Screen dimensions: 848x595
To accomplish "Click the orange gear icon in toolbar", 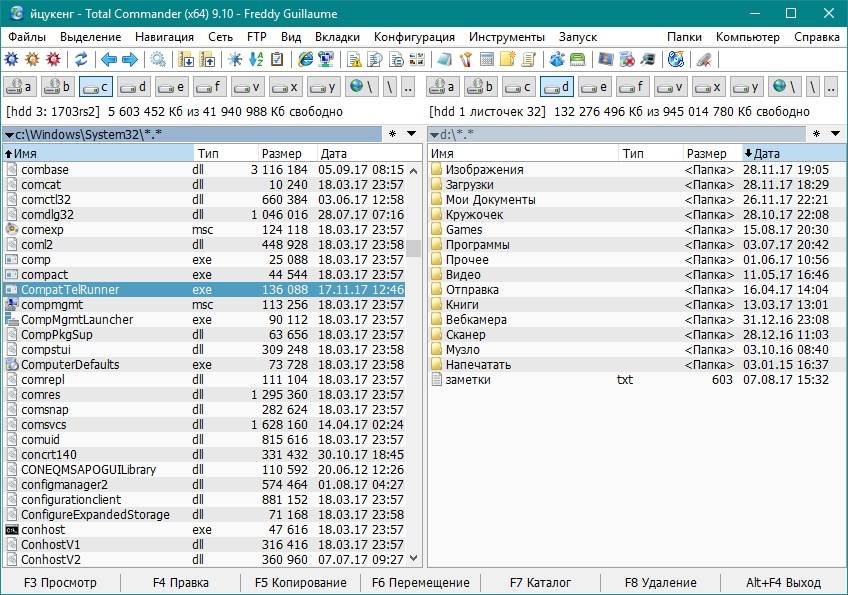I will point(32,59).
